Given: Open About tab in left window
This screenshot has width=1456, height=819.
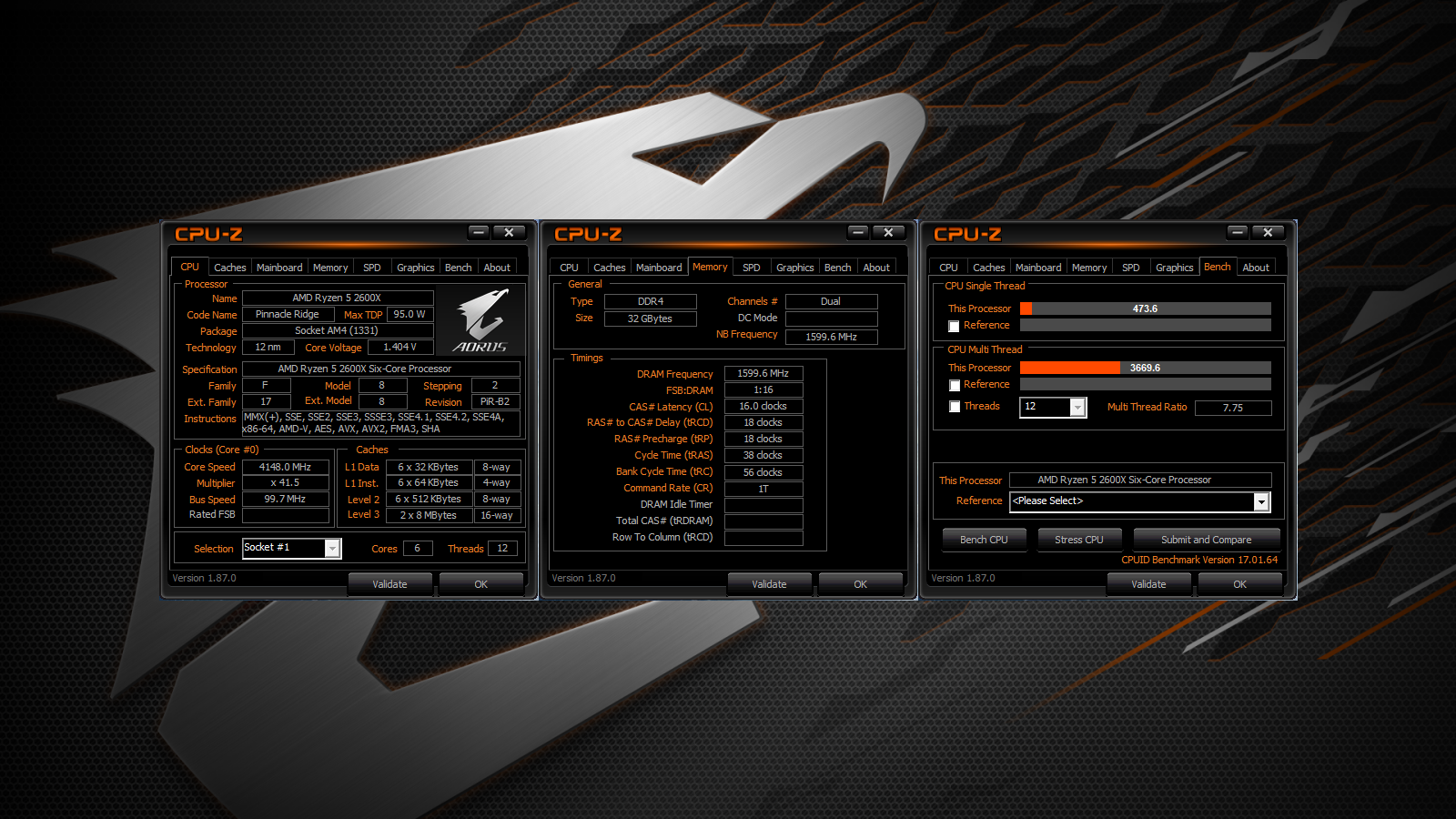Looking at the screenshot, I should [x=497, y=268].
